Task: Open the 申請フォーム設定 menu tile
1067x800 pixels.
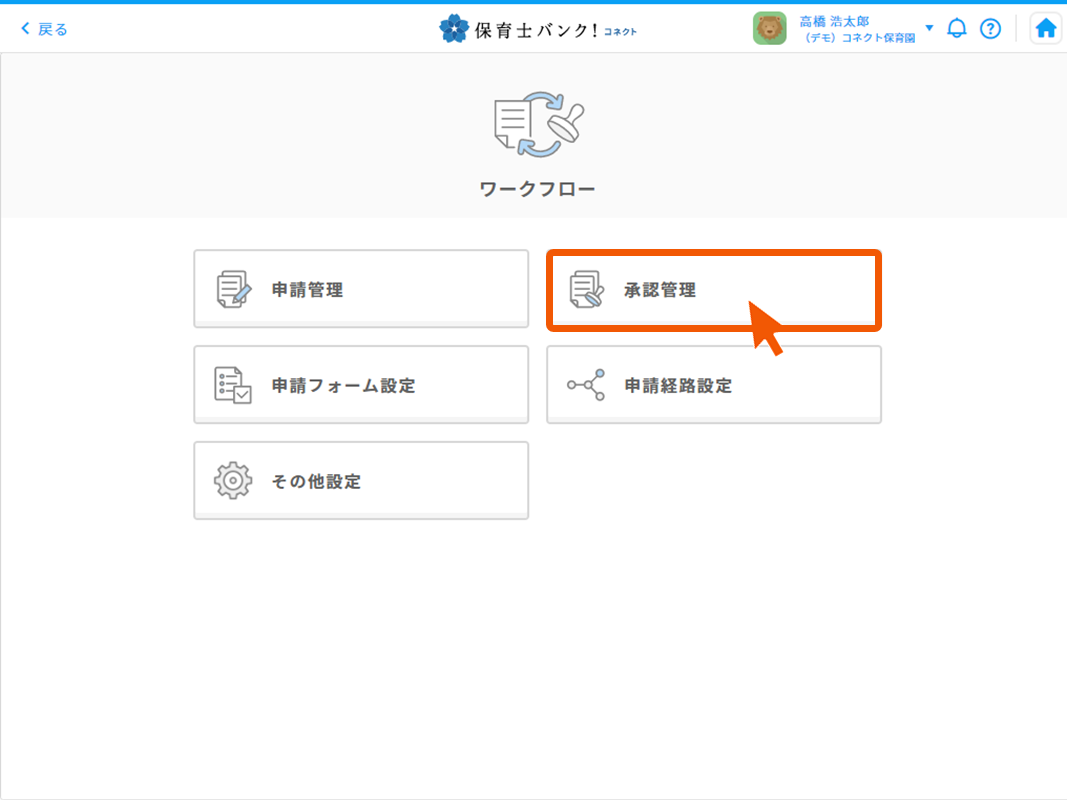Action: [361, 385]
